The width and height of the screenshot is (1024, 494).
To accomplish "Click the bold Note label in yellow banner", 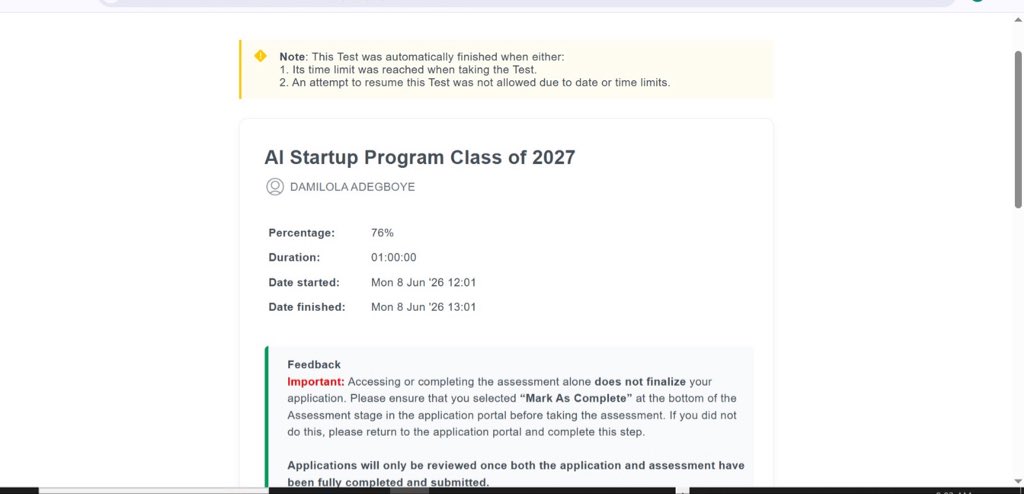I will [x=293, y=57].
